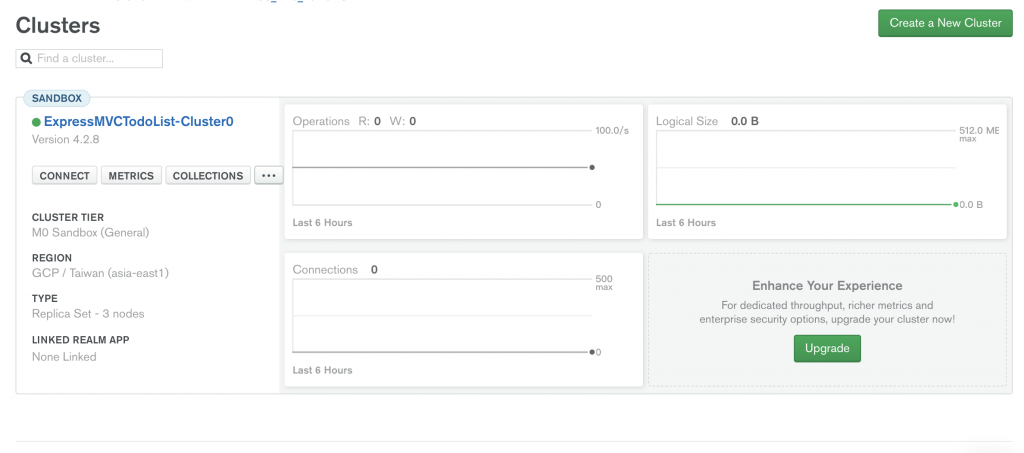Open cluster METRICS
This screenshot has height=453, width=1024.
point(131,176)
